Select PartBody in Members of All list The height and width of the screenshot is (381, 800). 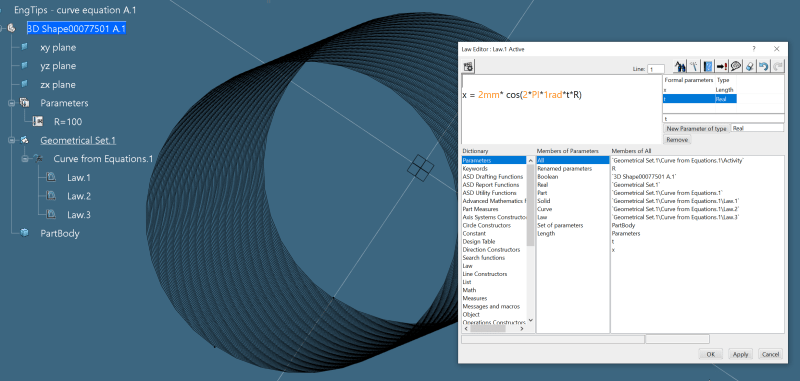click(623, 225)
